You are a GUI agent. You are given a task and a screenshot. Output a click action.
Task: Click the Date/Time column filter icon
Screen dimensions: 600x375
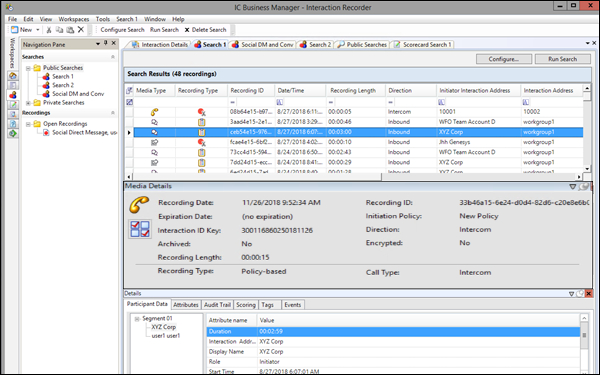280,102
